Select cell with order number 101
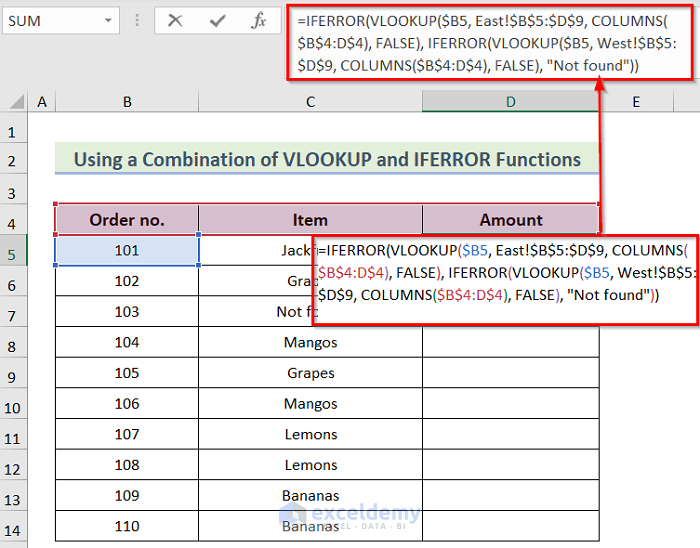This screenshot has height=548, width=700. tap(127, 250)
